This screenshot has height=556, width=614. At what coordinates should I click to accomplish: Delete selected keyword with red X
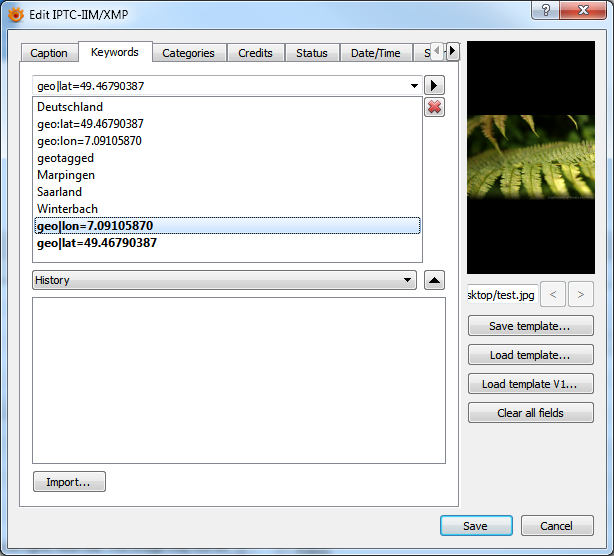[434, 107]
